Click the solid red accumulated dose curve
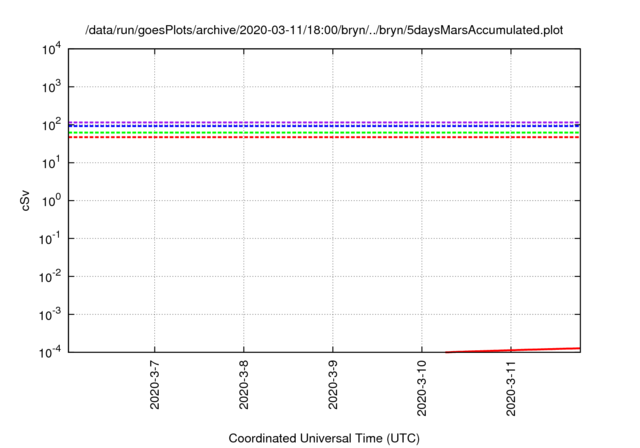The width and height of the screenshot is (640, 448). coord(512,350)
